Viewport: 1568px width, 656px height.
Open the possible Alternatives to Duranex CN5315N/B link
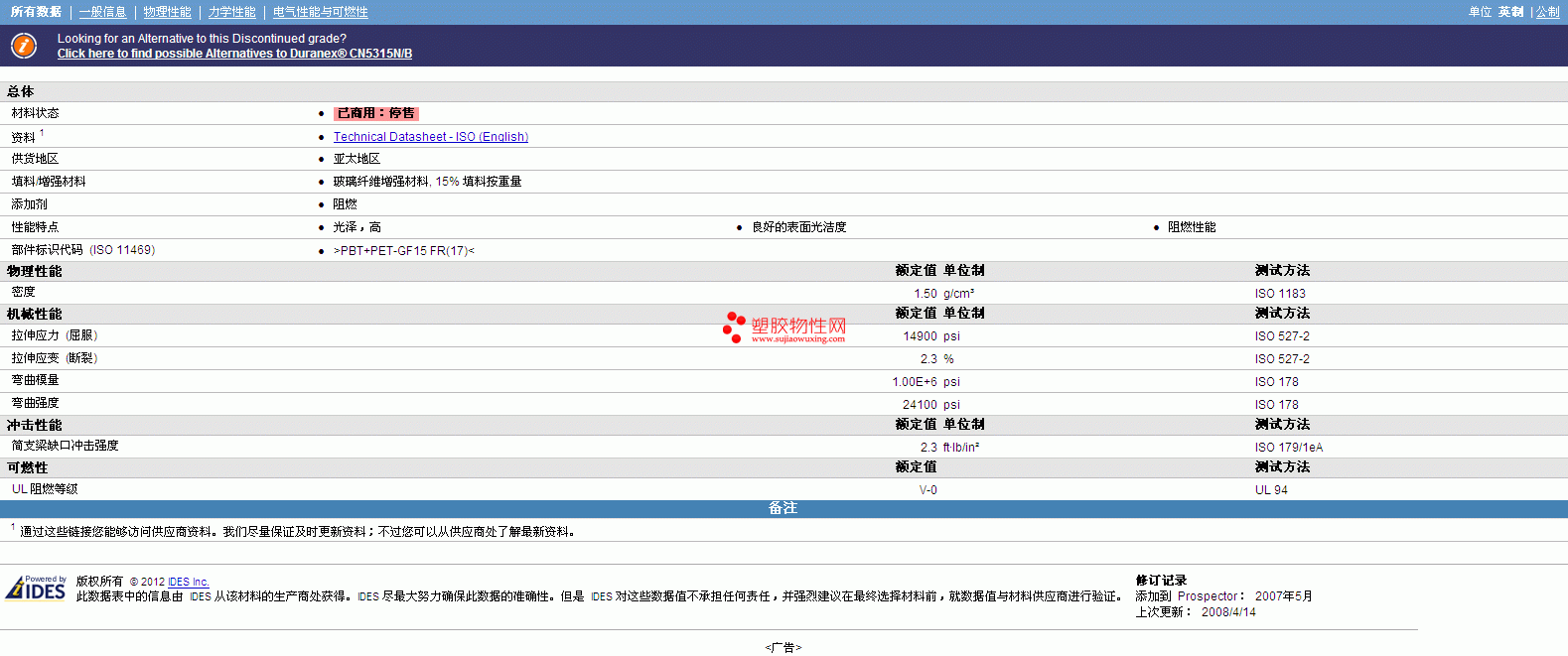click(x=234, y=54)
